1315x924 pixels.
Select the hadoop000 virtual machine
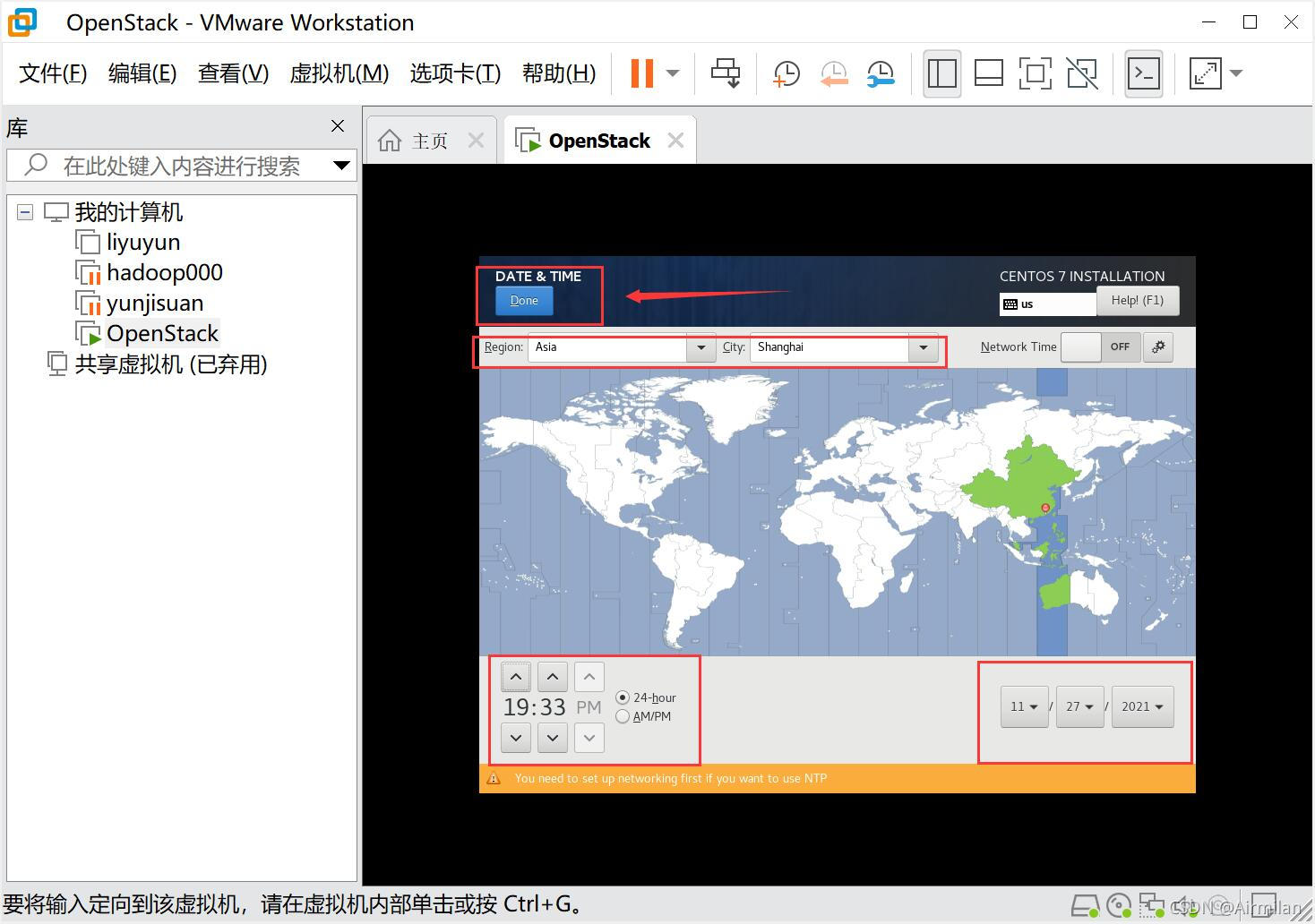tap(165, 273)
